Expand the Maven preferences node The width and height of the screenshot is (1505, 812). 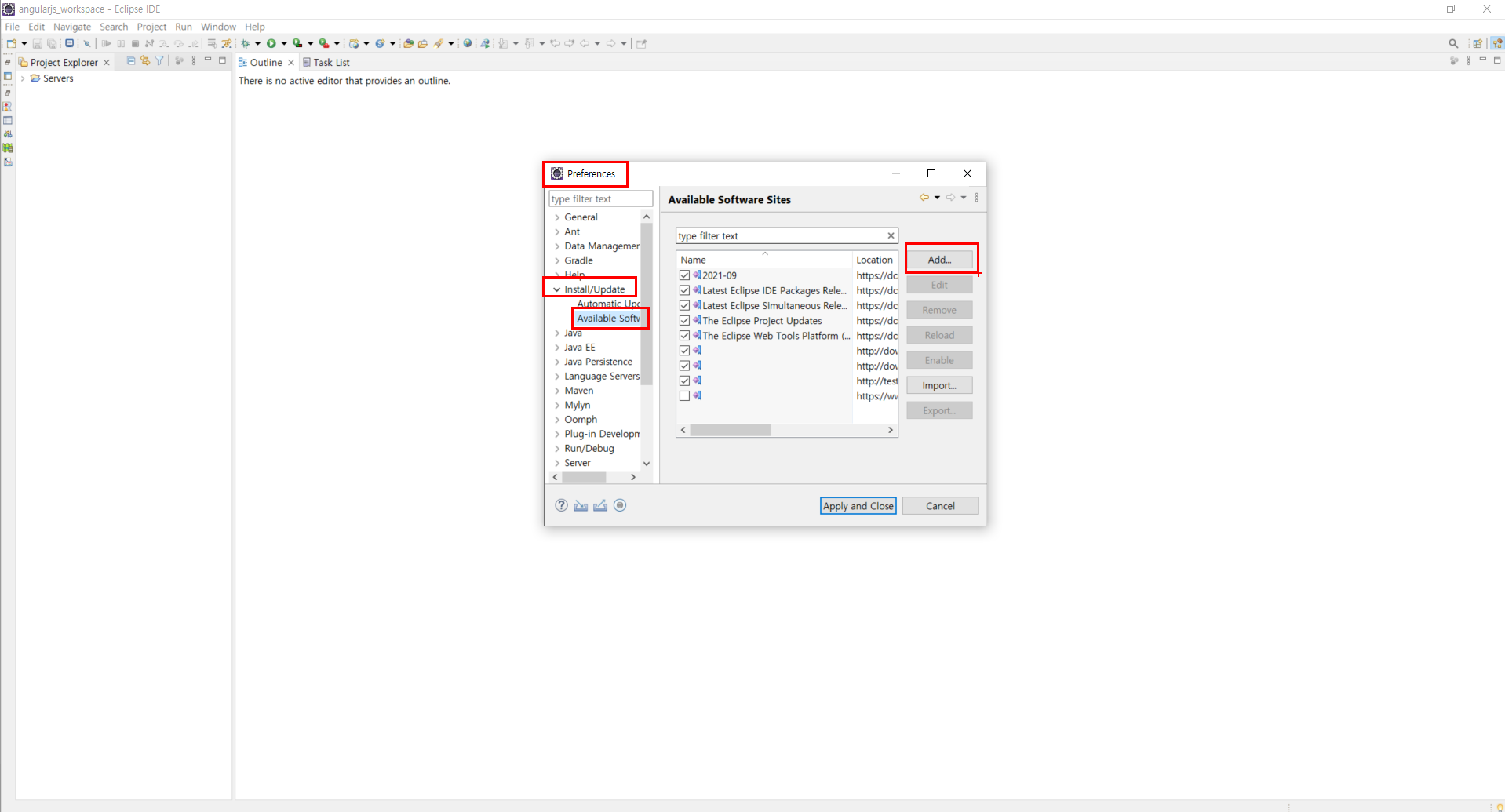coord(557,391)
